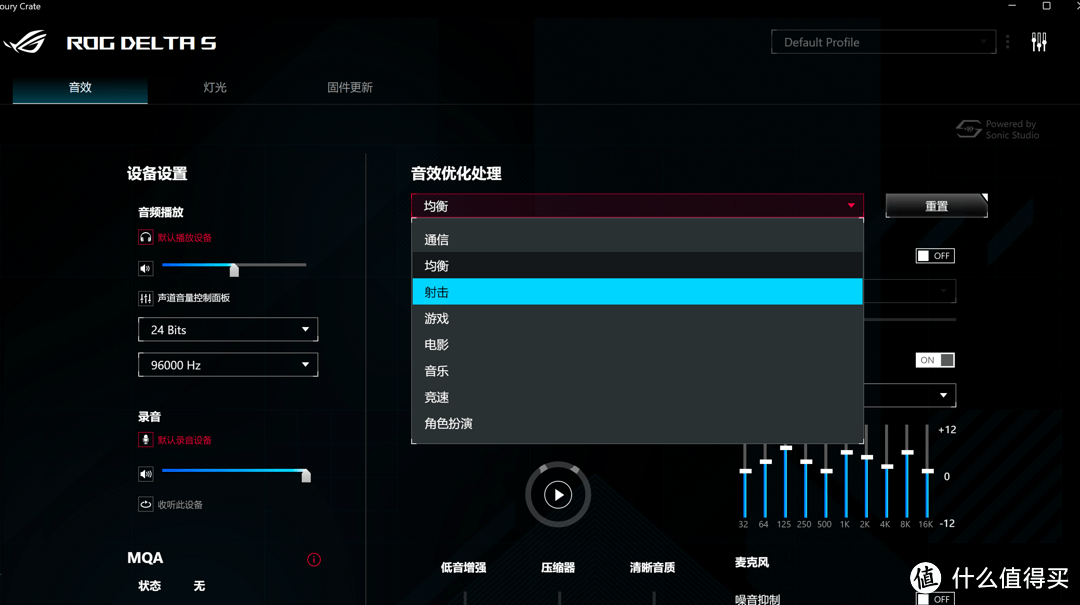Open the 声道音量控制面板 mixer icon
Screen dimensions: 1080x605
tap(146, 297)
